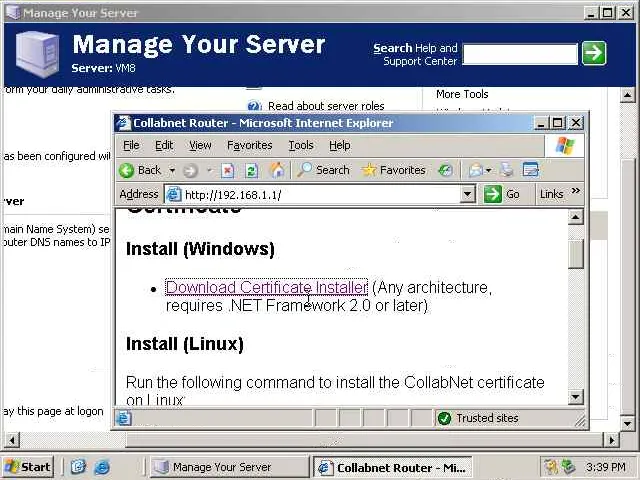Expand the address bar dropdown arrow

tap(468, 194)
